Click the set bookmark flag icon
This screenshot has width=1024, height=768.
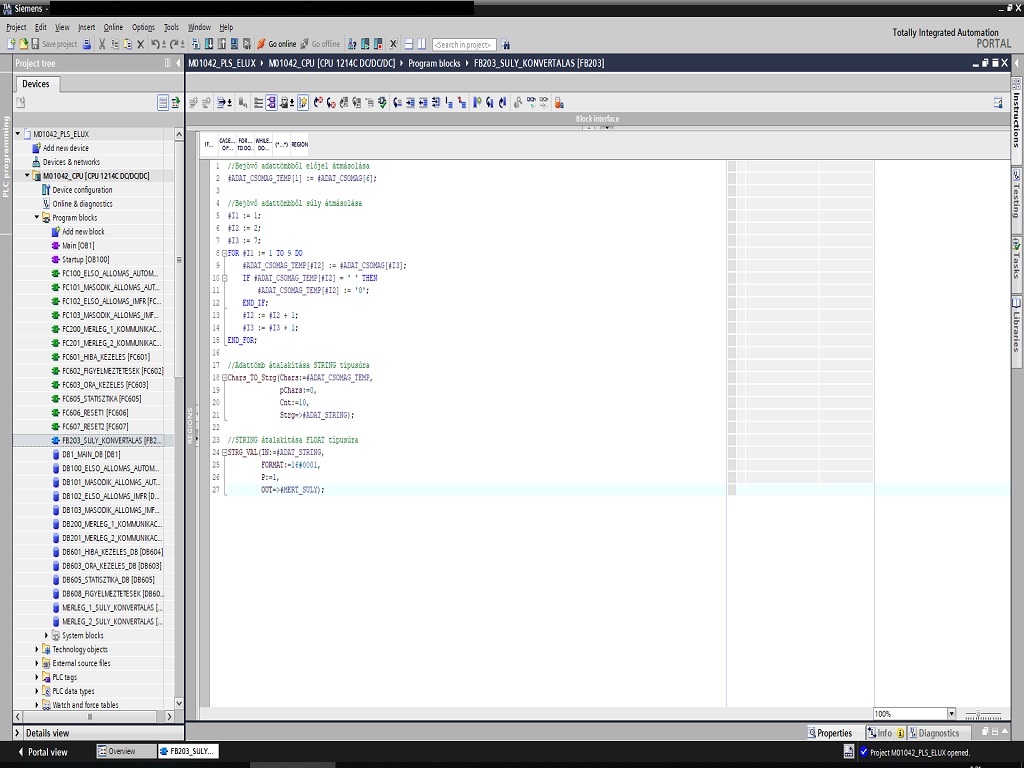[477, 103]
